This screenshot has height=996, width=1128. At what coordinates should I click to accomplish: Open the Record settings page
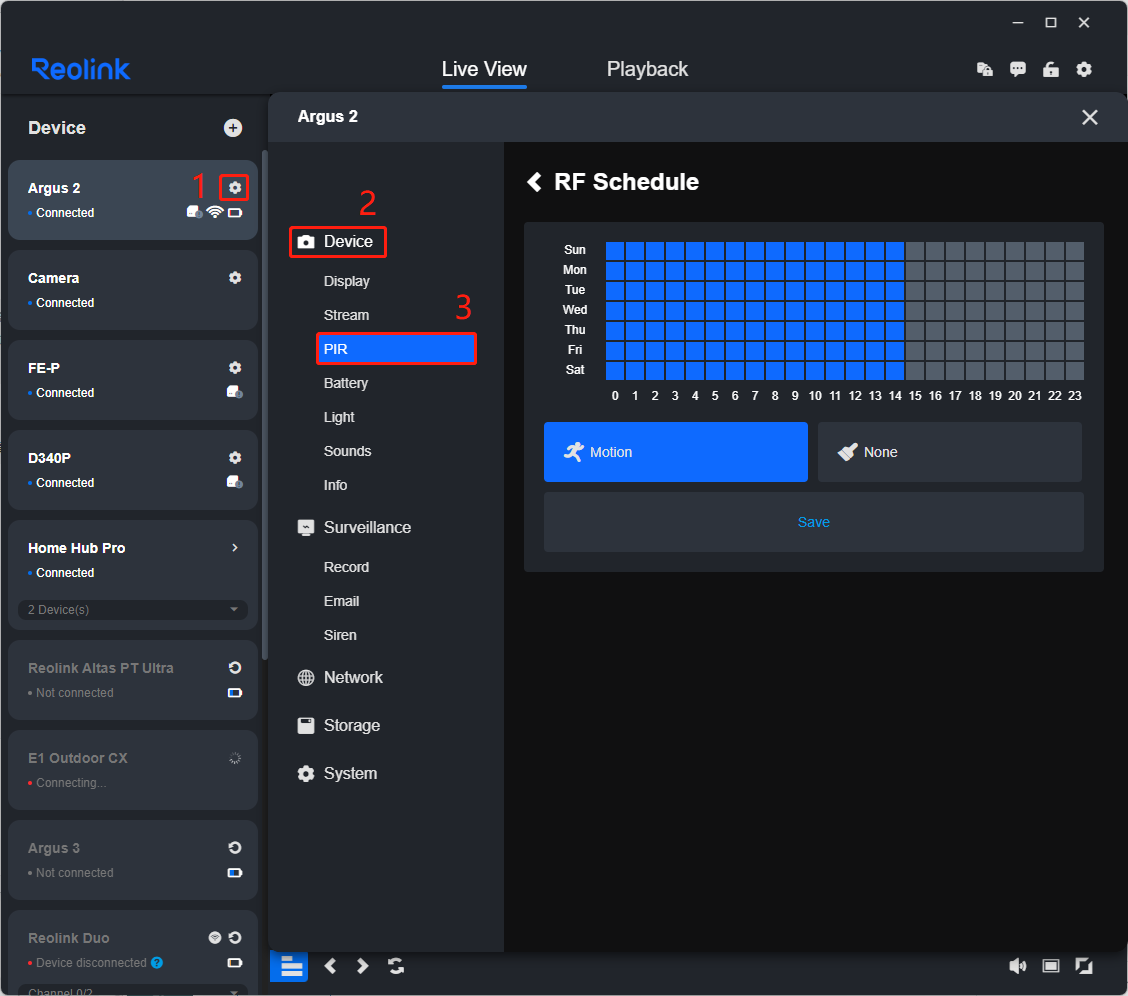click(346, 567)
